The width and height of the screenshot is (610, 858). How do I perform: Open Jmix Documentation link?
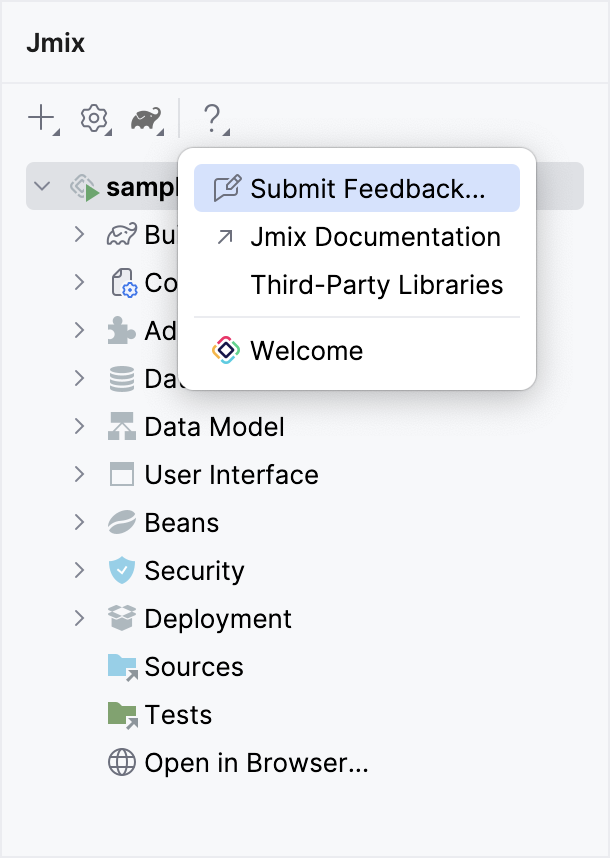point(375,237)
